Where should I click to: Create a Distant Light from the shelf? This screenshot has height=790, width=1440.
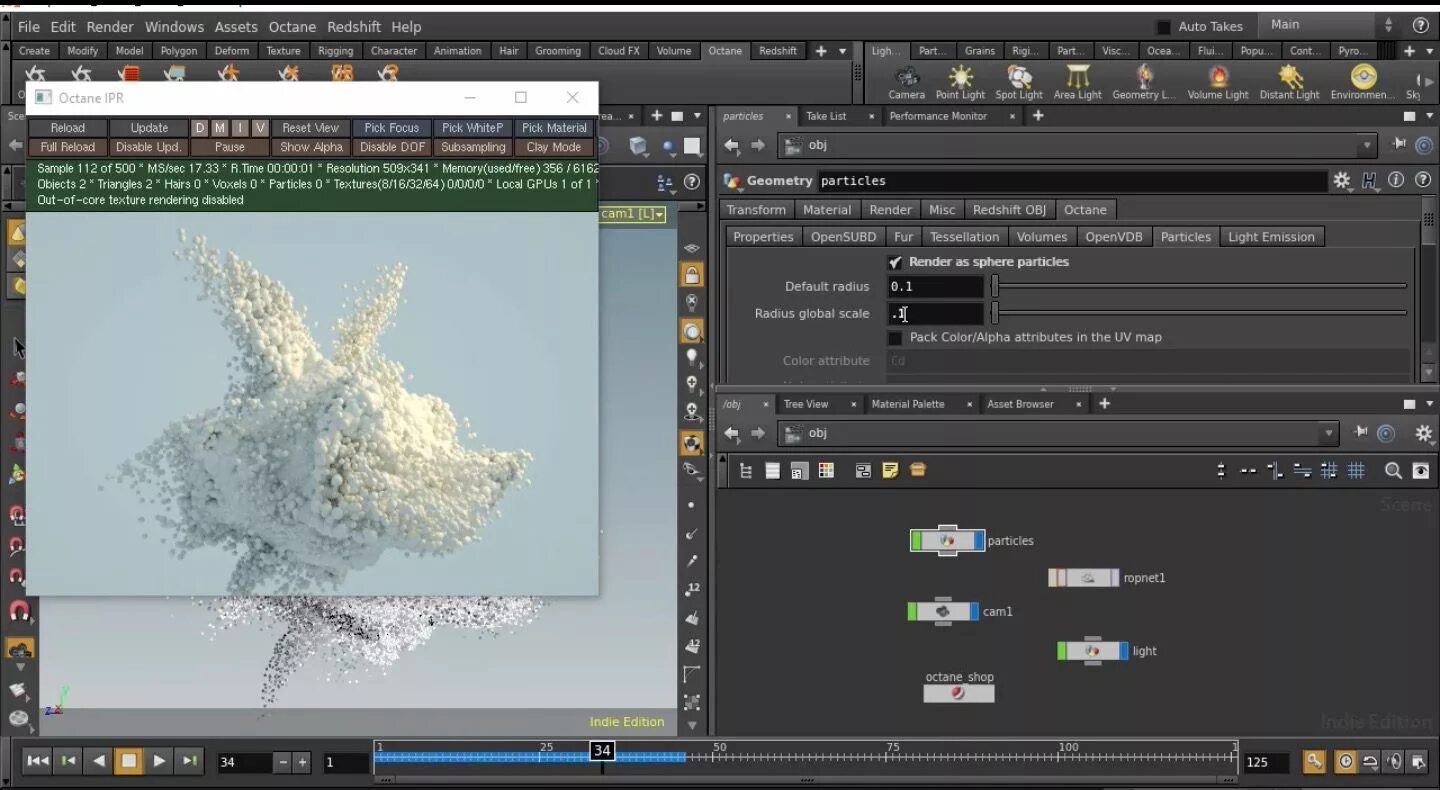click(1289, 80)
